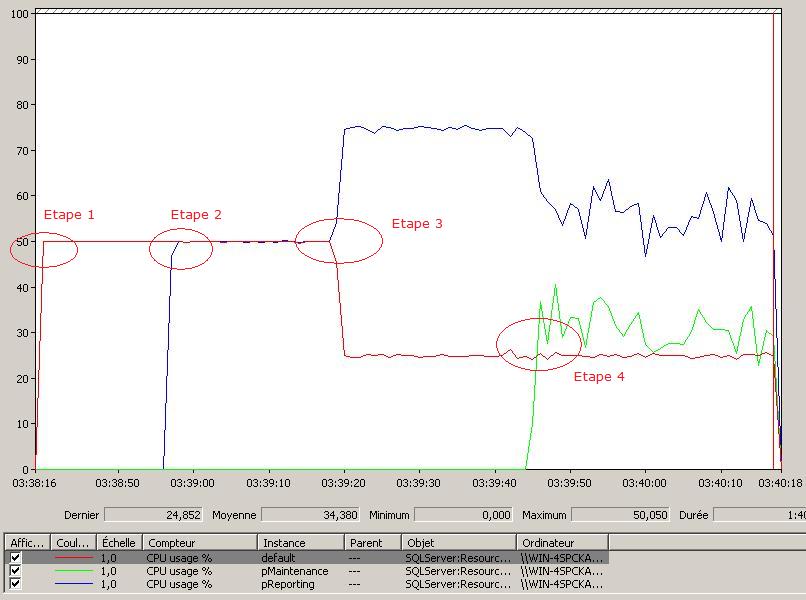The width and height of the screenshot is (806, 600).
Task: Click the Échelle column header
Action: pos(120,543)
